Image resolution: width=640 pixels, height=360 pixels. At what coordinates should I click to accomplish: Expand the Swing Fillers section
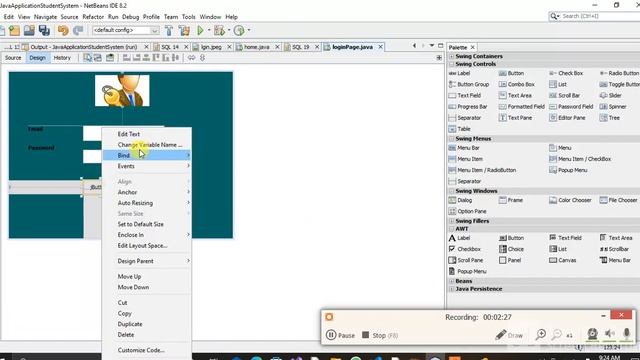452,221
